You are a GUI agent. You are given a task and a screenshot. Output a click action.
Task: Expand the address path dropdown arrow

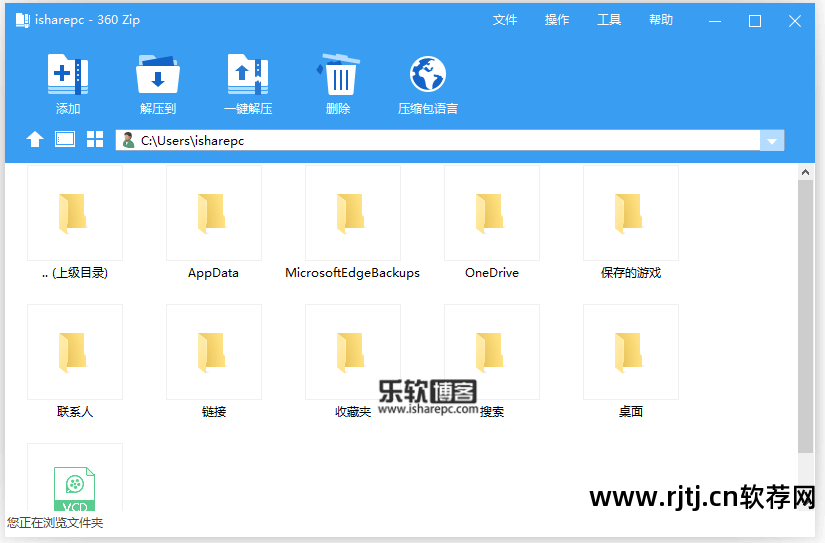[x=772, y=141]
